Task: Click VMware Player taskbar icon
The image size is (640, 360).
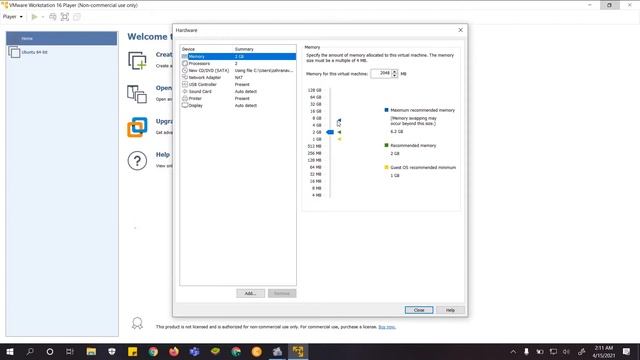Action: click(298, 351)
